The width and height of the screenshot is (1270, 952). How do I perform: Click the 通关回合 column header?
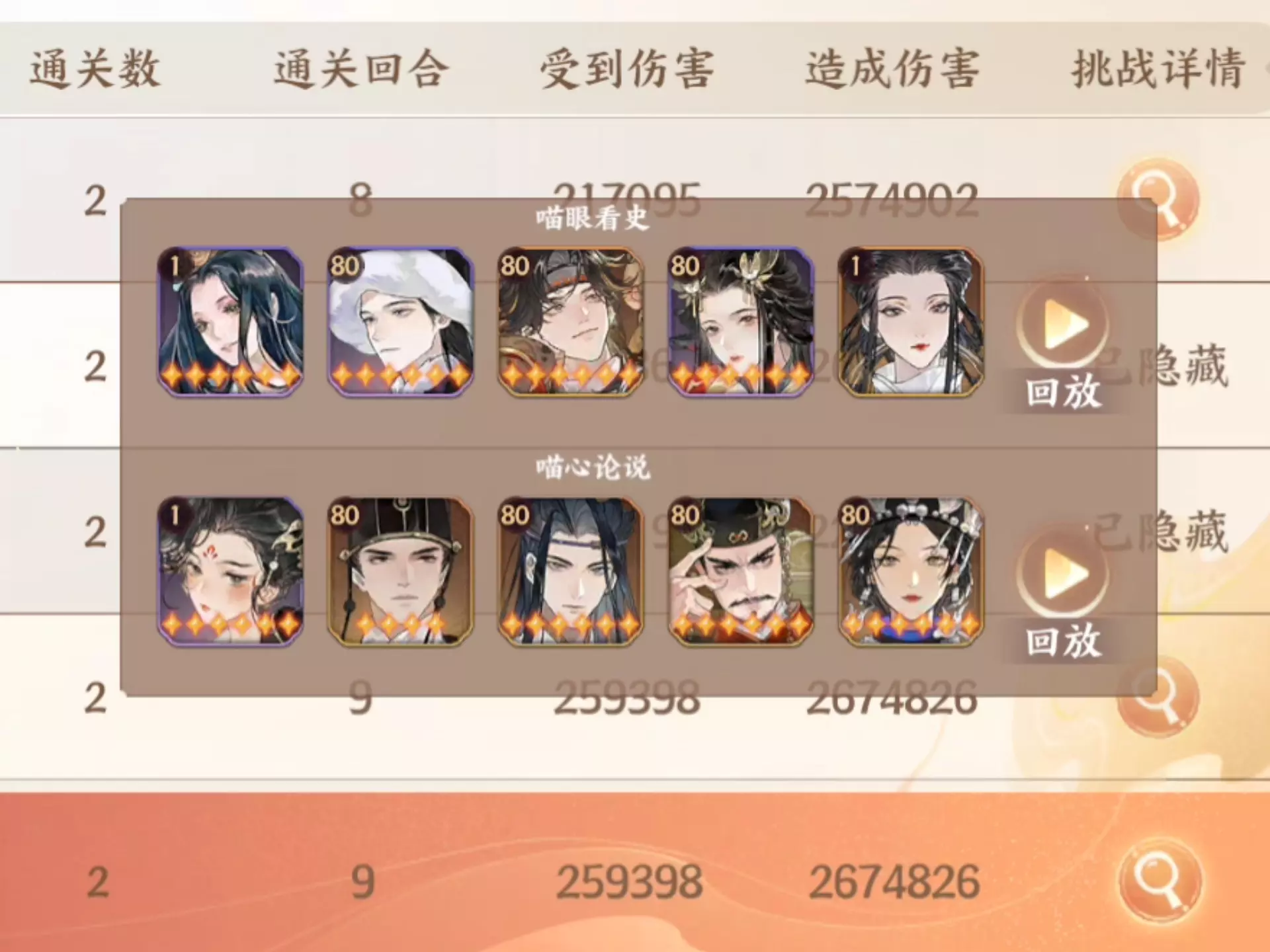pos(361,69)
